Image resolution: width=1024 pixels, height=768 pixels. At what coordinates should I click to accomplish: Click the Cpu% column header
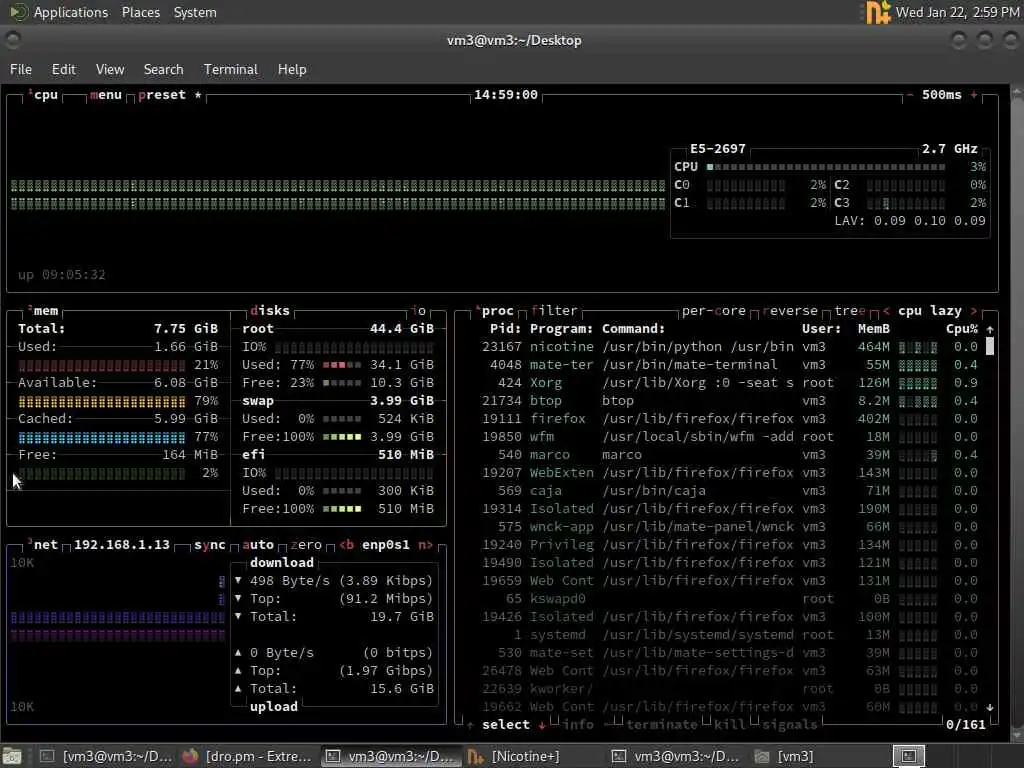tap(962, 329)
